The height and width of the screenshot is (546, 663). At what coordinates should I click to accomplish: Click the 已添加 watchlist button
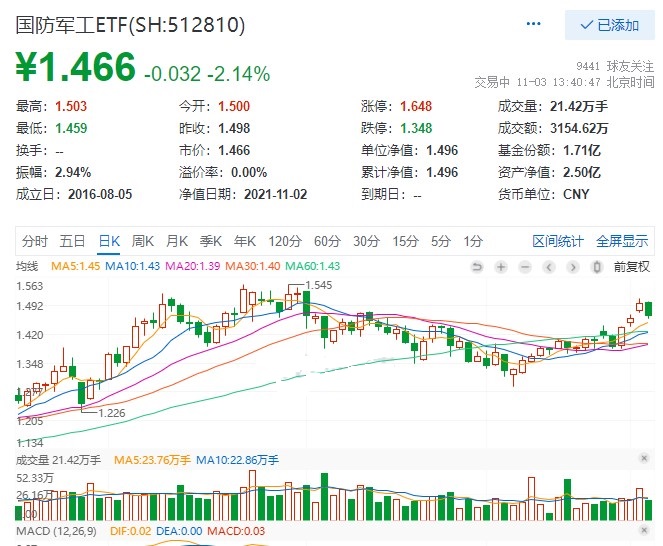coord(609,25)
